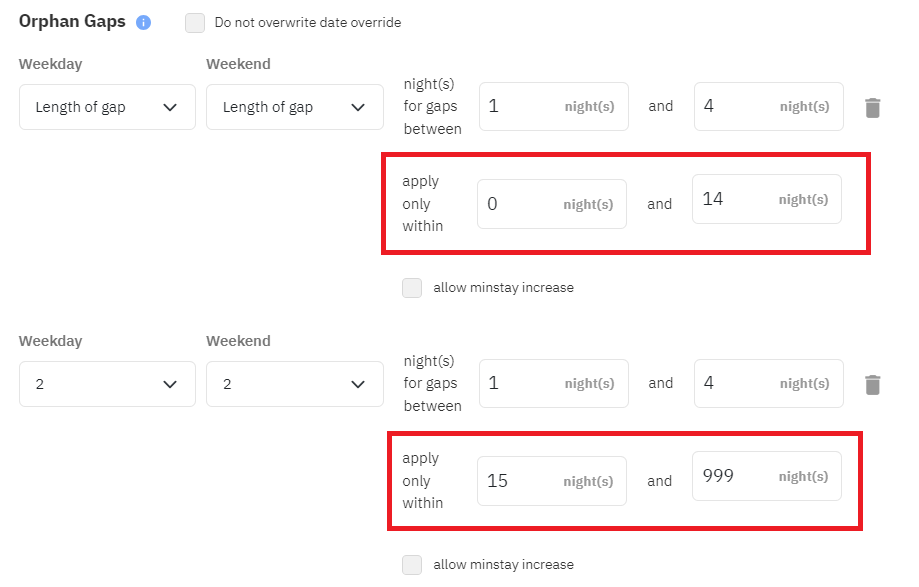
Task: Toggle second 'allow minstay increase' checkbox
Action: tap(412, 565)
